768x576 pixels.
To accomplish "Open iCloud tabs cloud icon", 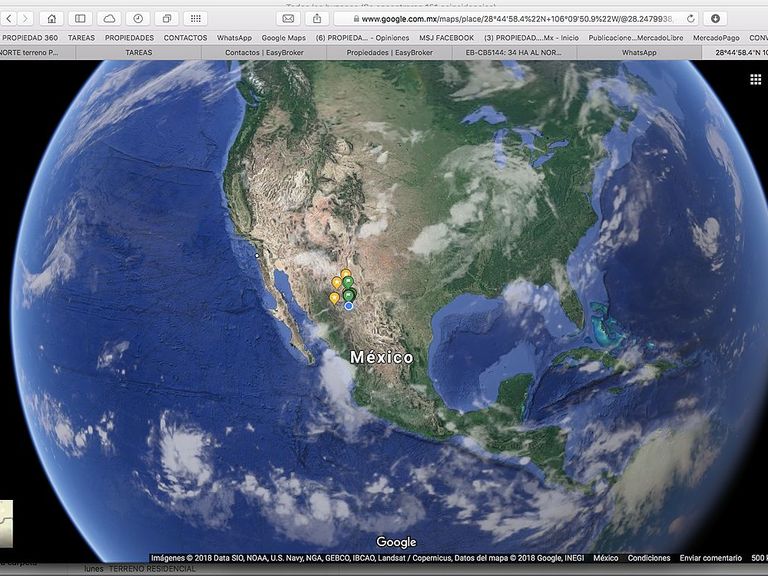I will [x=109, y=19].
